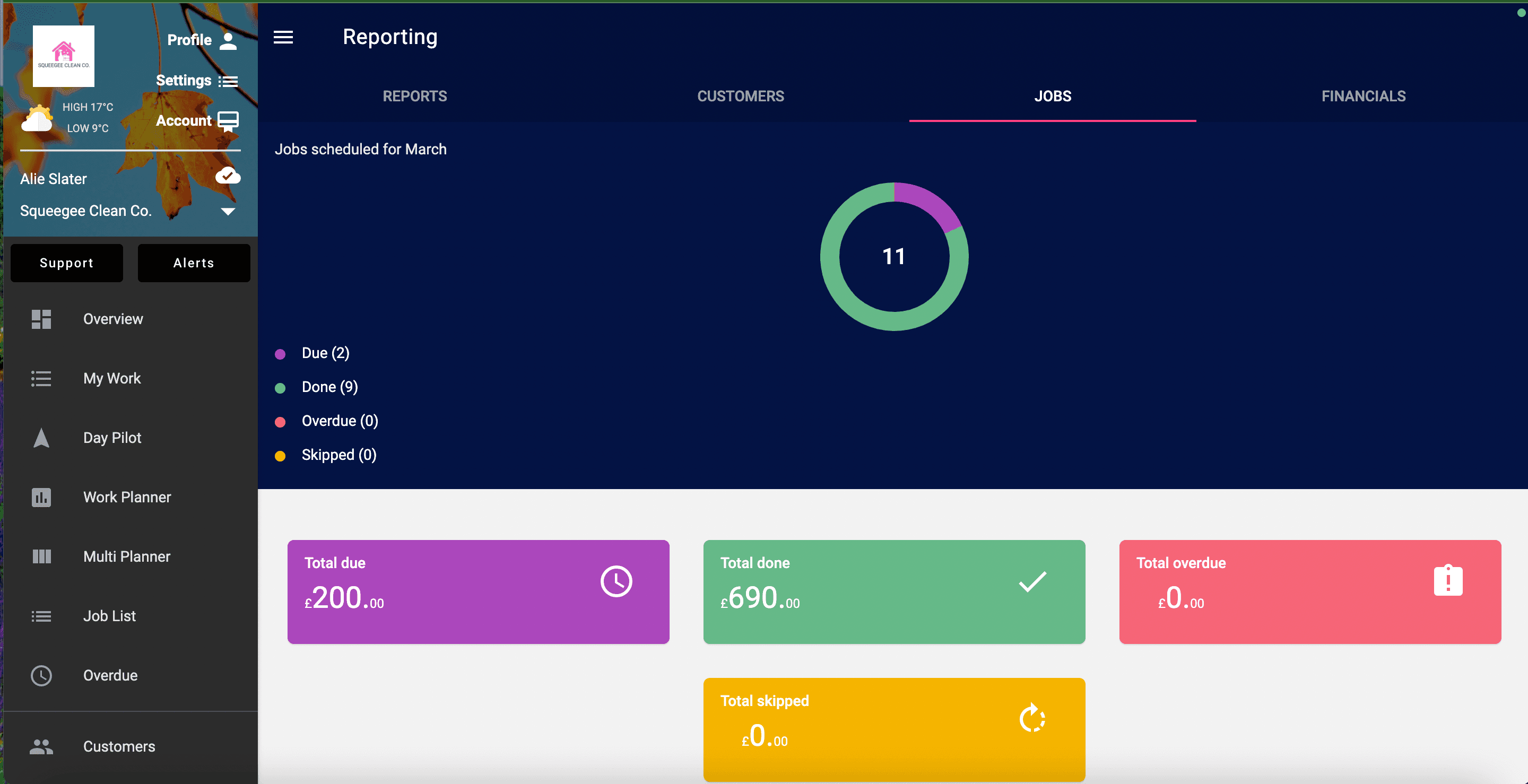The width and height of the screenshot is (1528, 784).
Task: Open Day Pilot navigation arrow icon
Action: (x=41, y=438)
